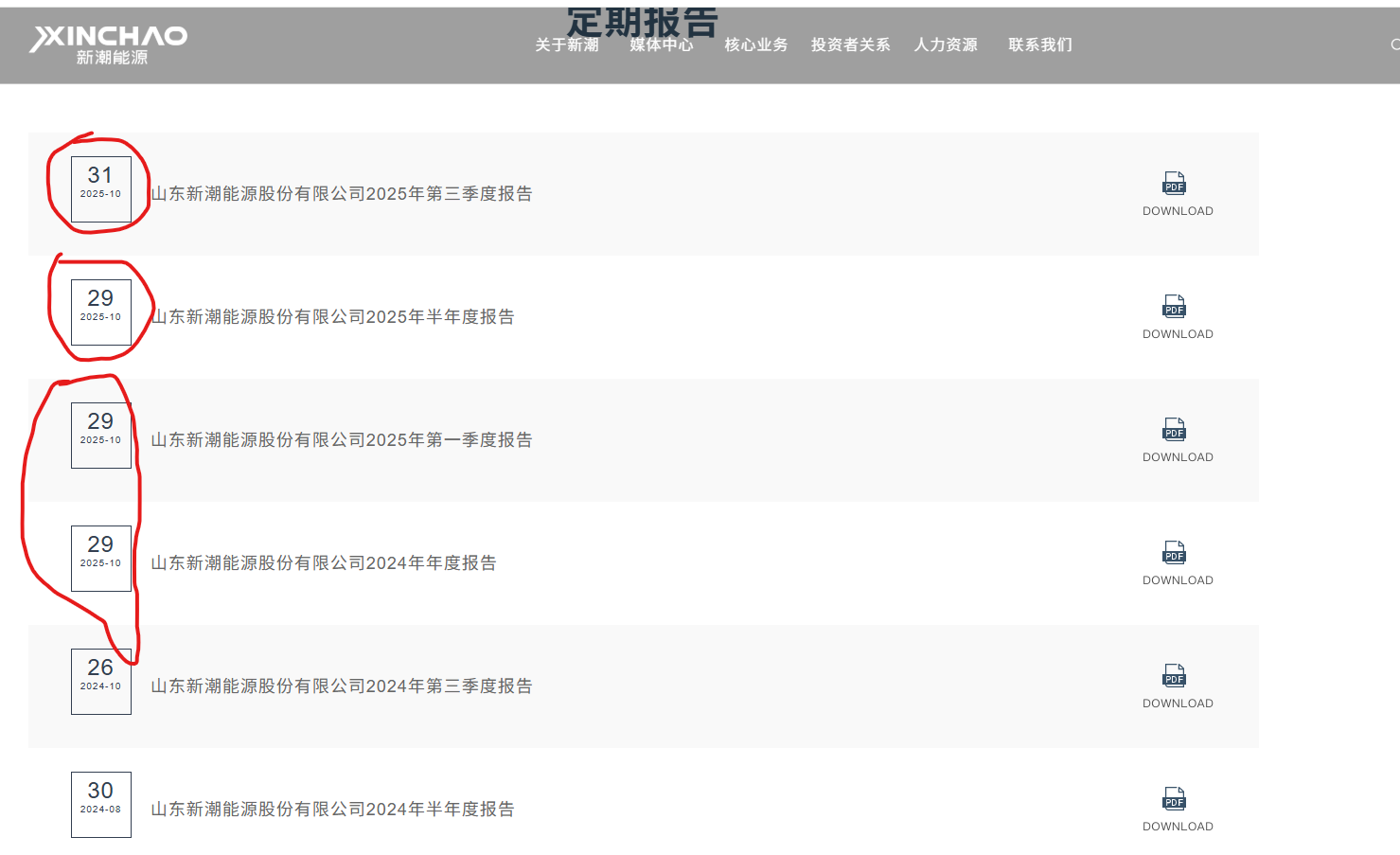
Task: Open 山东新潮能源股份有限公司2025年第三季度报告 title
Action: (x=342, y=193)
